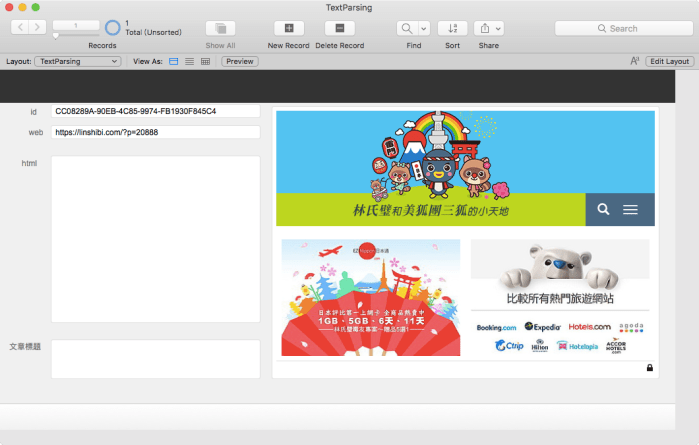Switch to Form view
The width and height of the screenshot is (699, 445).
[x=173, y=61]
